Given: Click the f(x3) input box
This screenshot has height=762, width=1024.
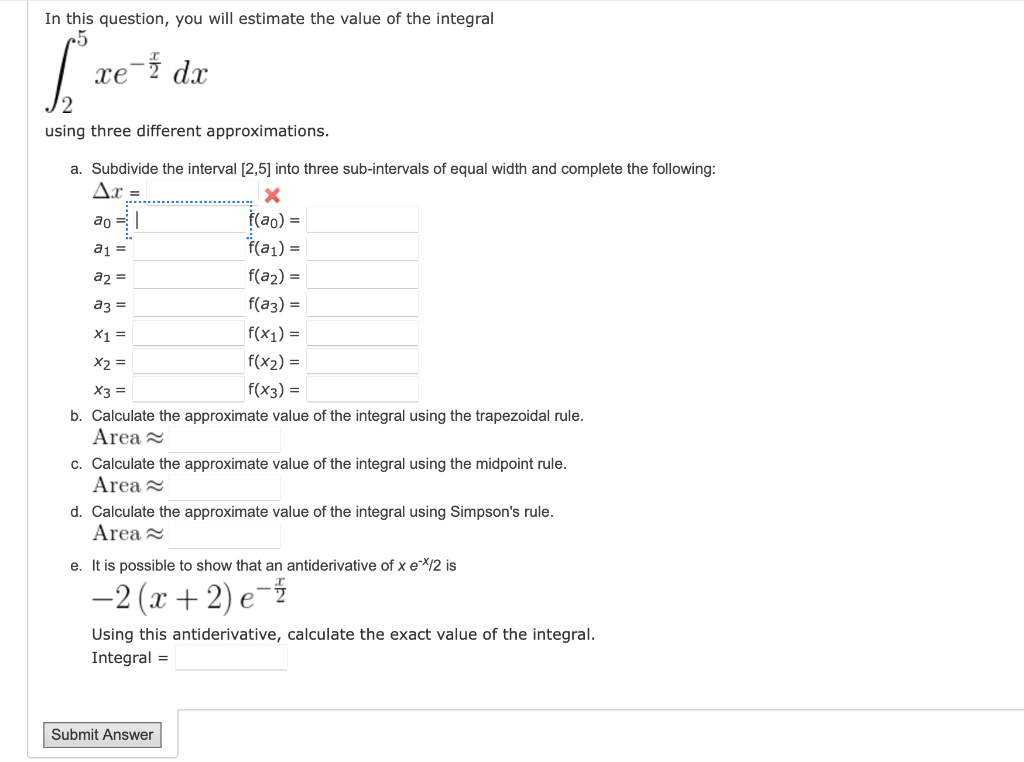Looking at the screenshot, I should click(361, 389).
